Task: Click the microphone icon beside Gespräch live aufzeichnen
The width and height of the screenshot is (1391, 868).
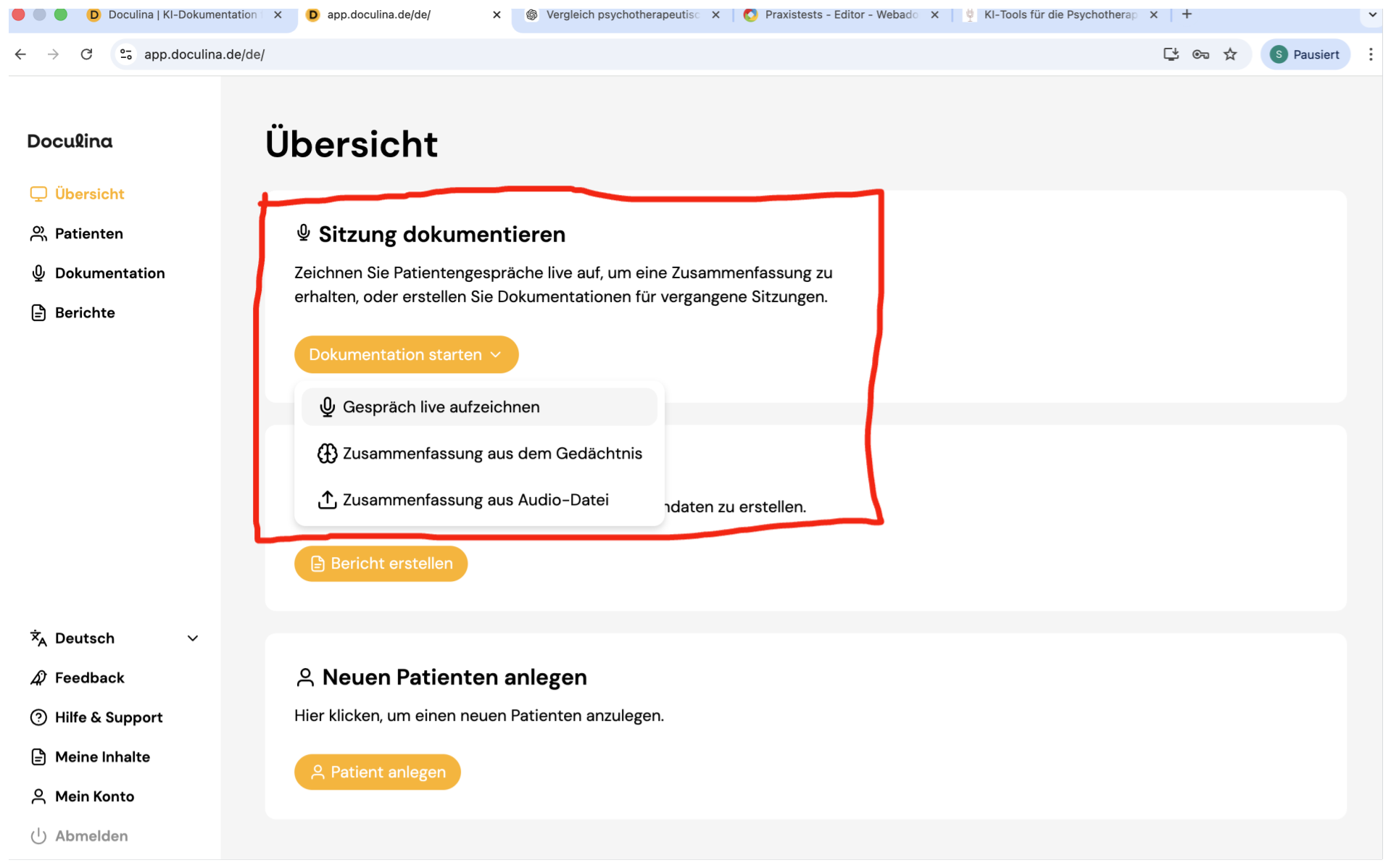Action: pos(328,407)
